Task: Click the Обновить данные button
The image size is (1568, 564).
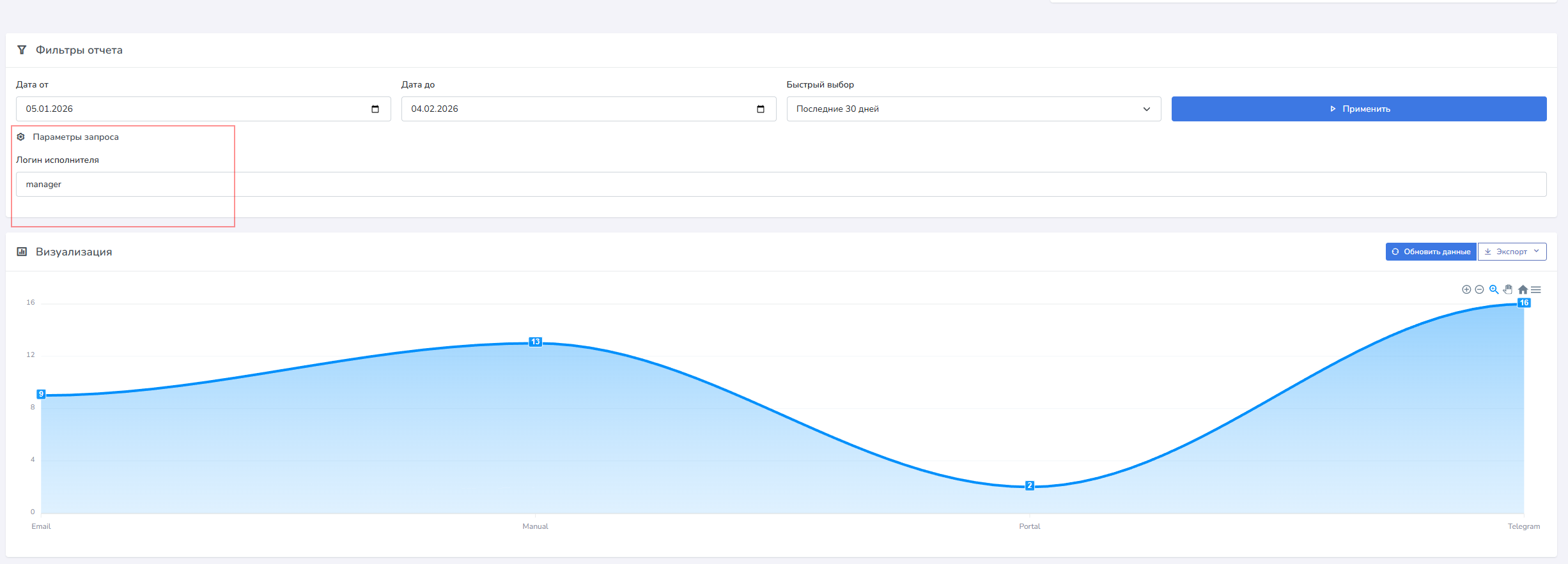Action: click(x=1431, y=252)
